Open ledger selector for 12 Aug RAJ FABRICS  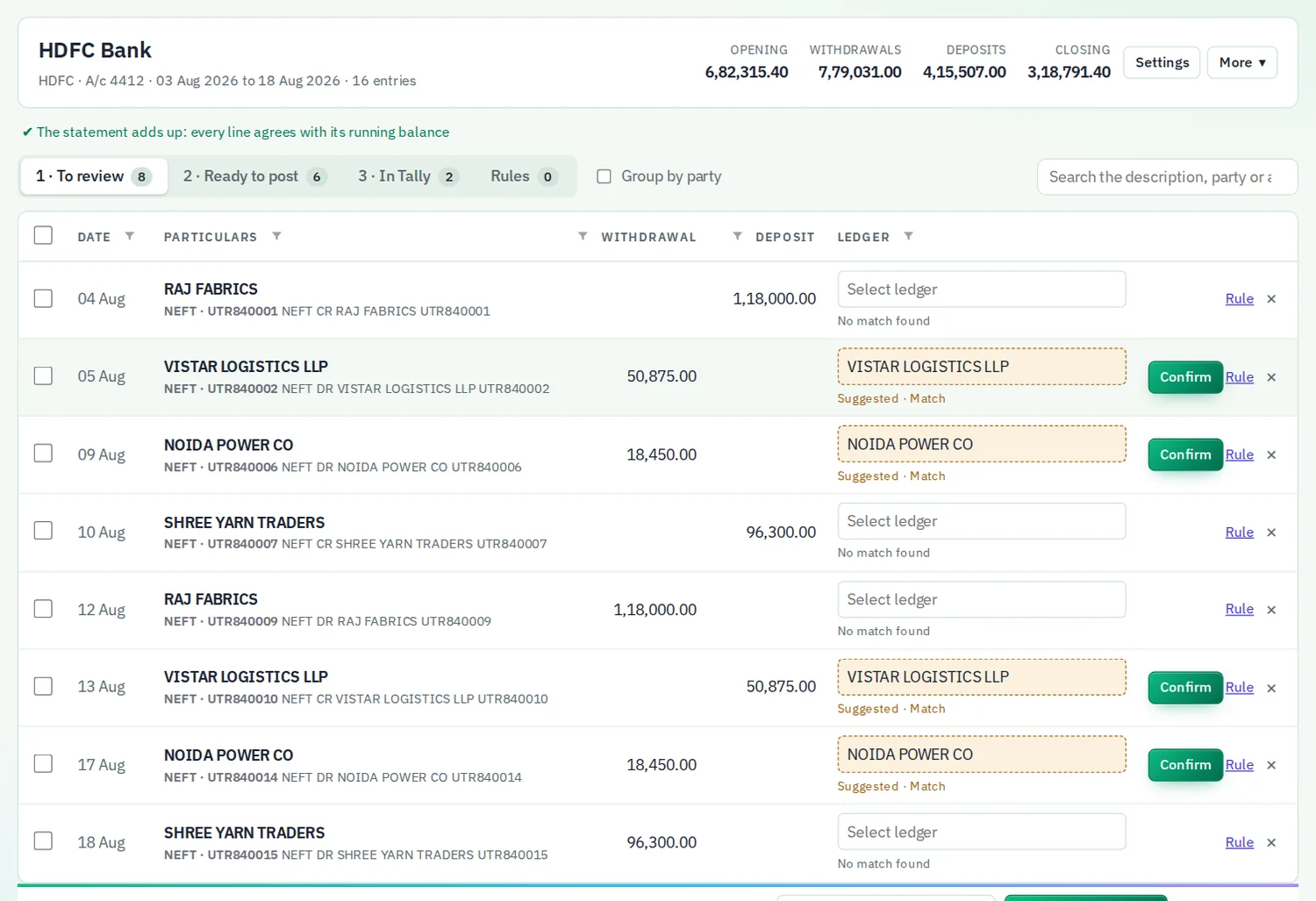click(982, 599)
